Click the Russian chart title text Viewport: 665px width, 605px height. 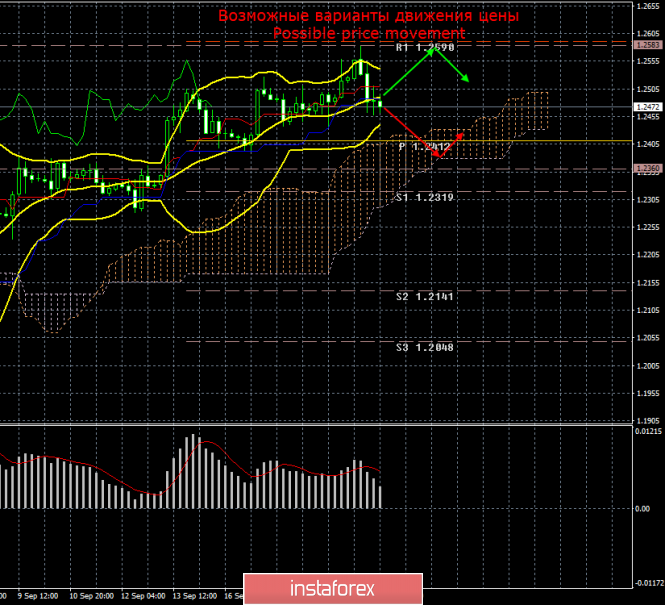point(369,17)
